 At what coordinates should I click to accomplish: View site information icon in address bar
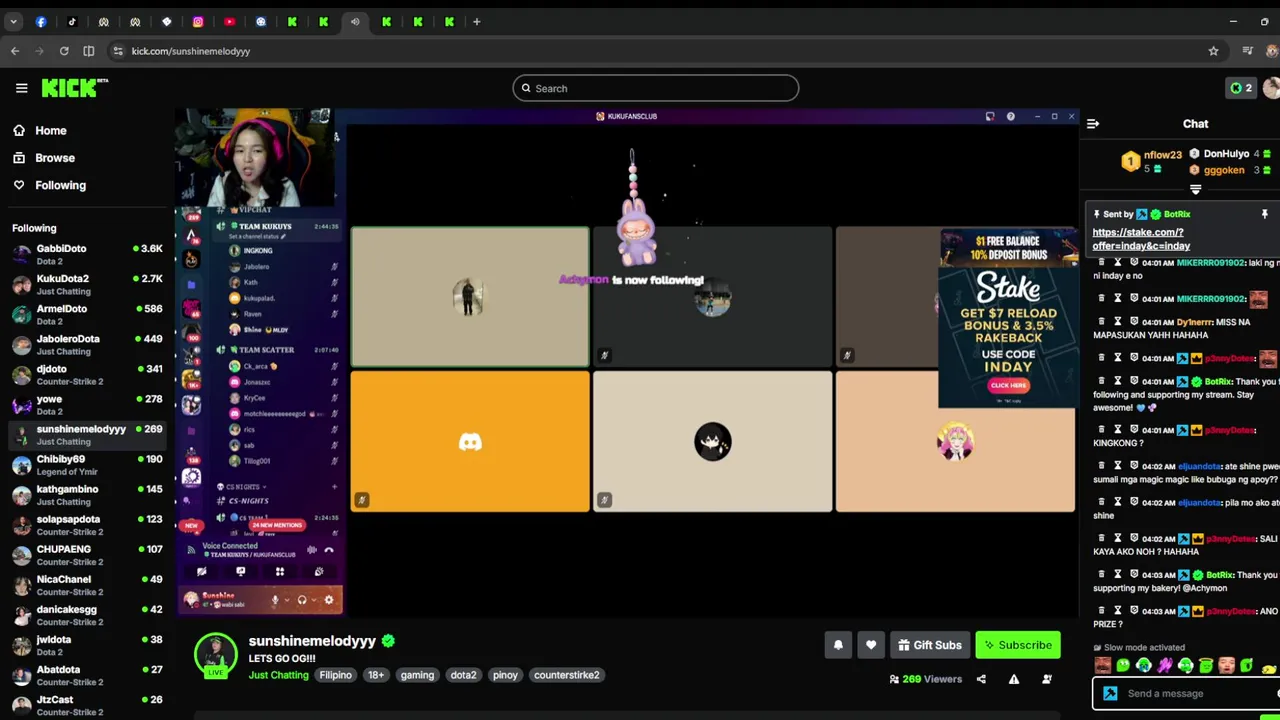pyautogui.click(x=118, y=51)
